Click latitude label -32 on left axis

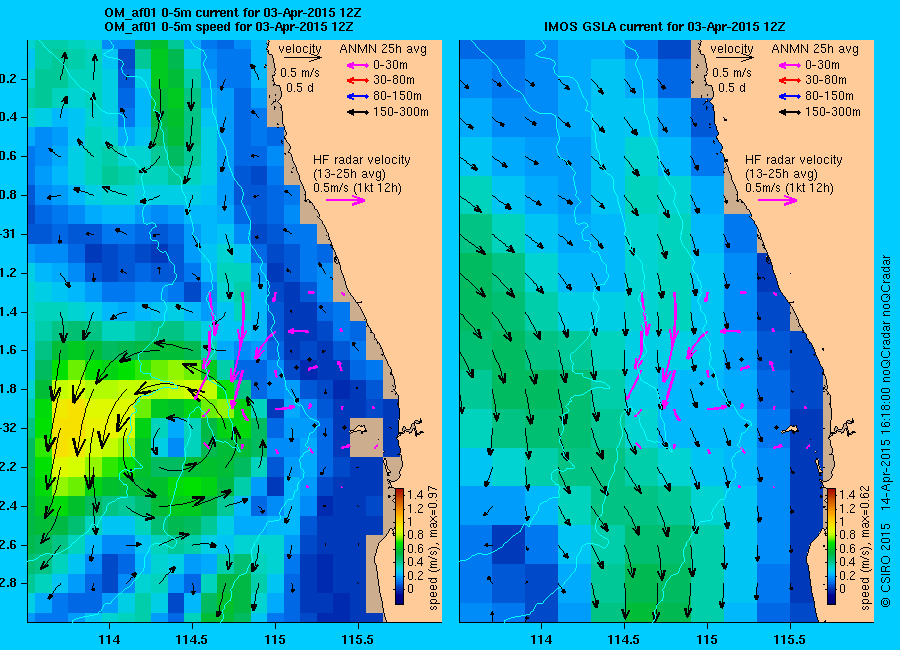[7, 428]
